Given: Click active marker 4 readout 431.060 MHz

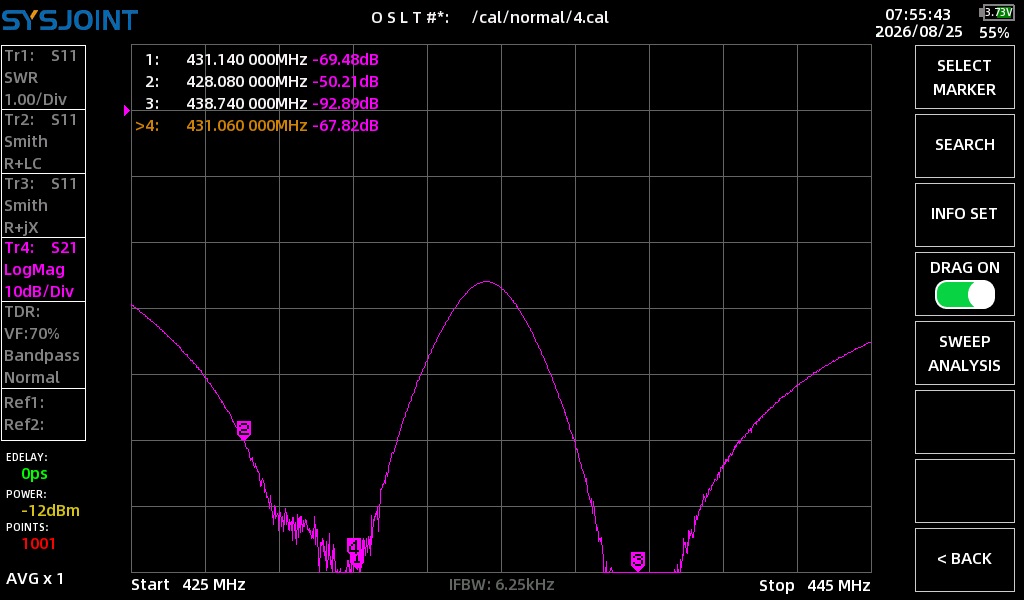Looking at the screenshot, I should [x=257, y=125].
